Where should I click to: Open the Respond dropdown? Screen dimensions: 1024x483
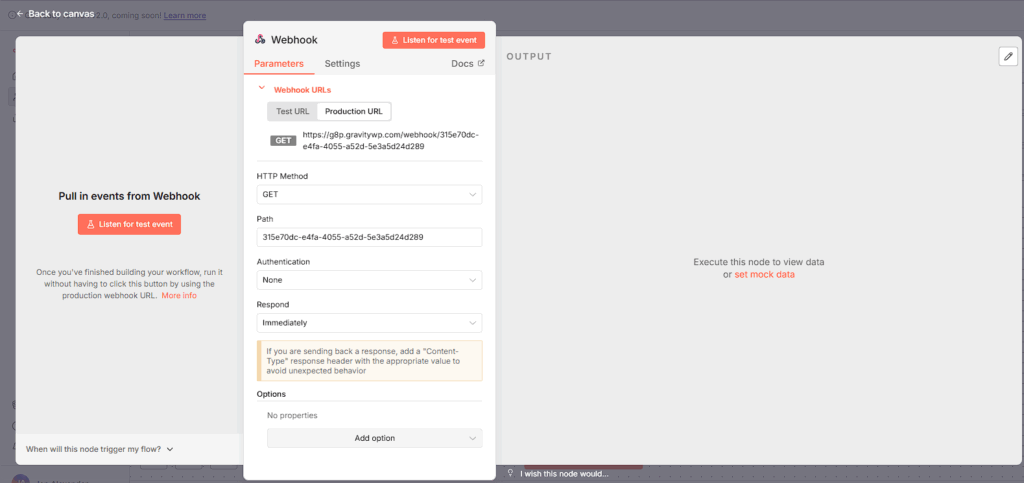click(370, 322)
